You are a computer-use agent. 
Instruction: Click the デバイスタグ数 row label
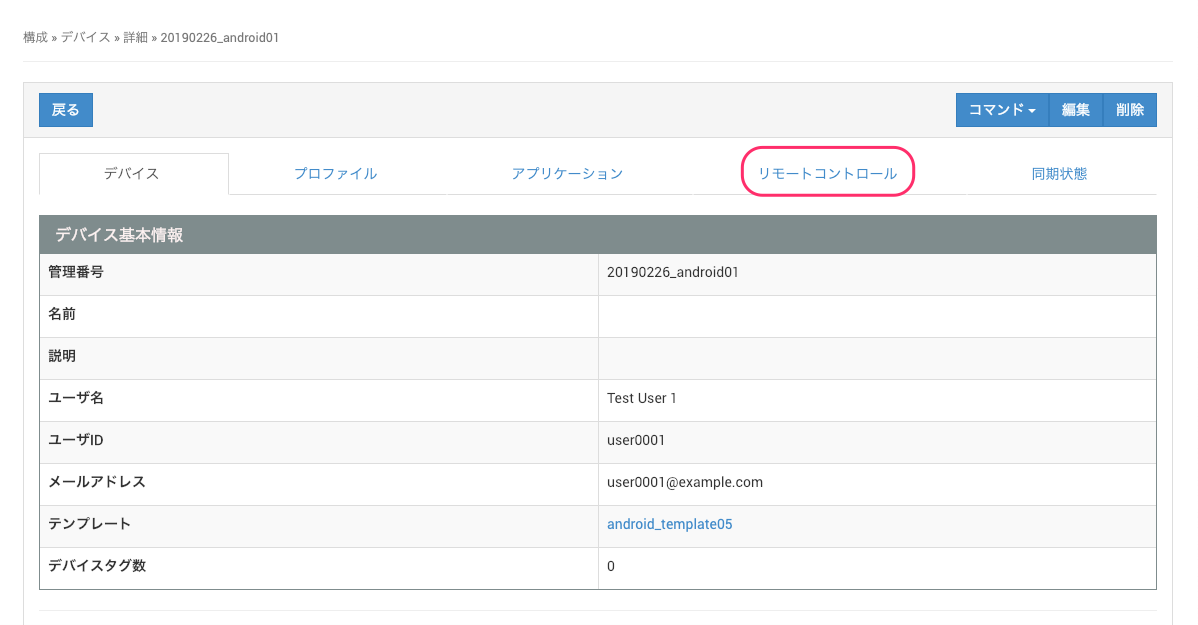point(97,566)
